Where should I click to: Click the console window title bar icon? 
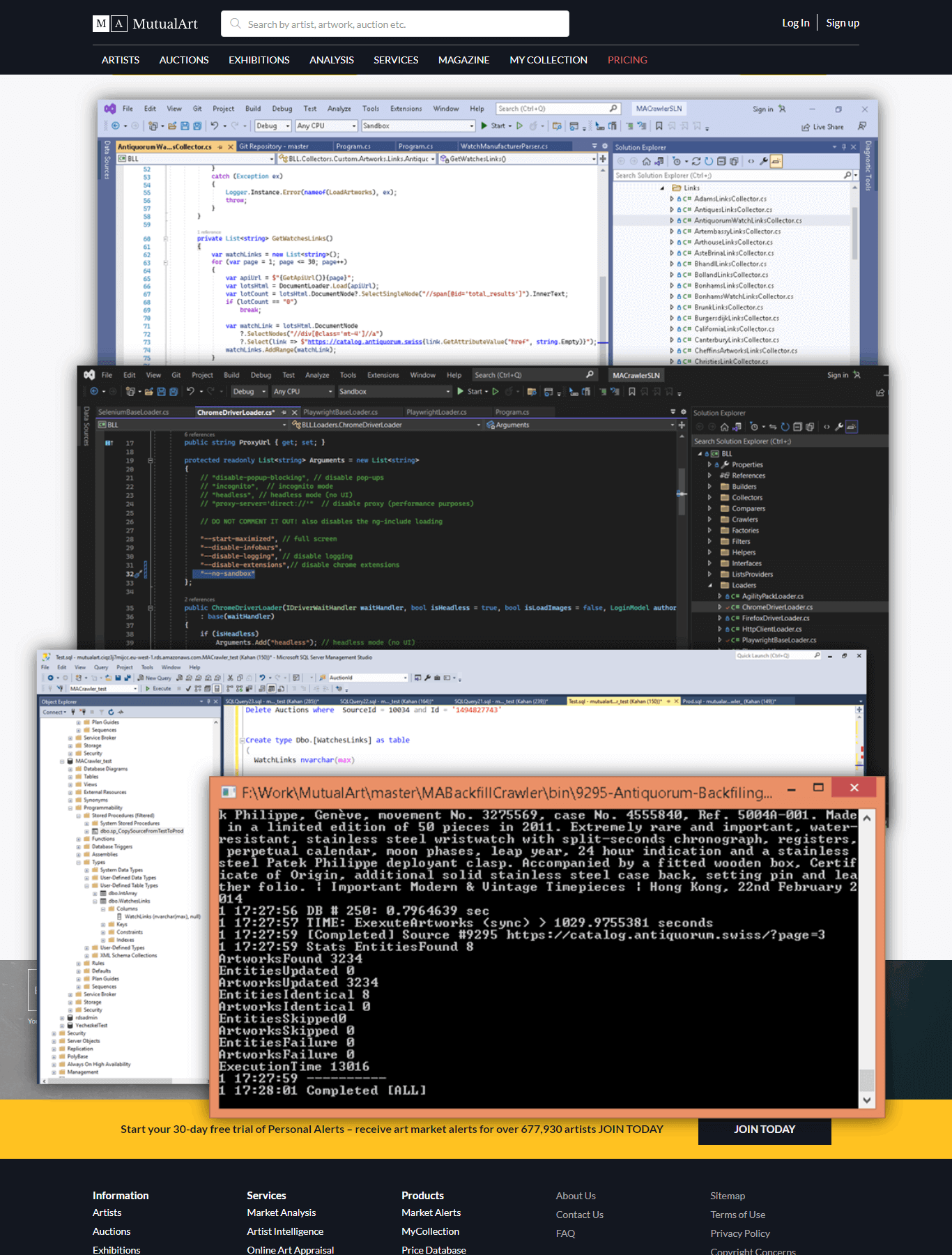(x=228, y=792)
